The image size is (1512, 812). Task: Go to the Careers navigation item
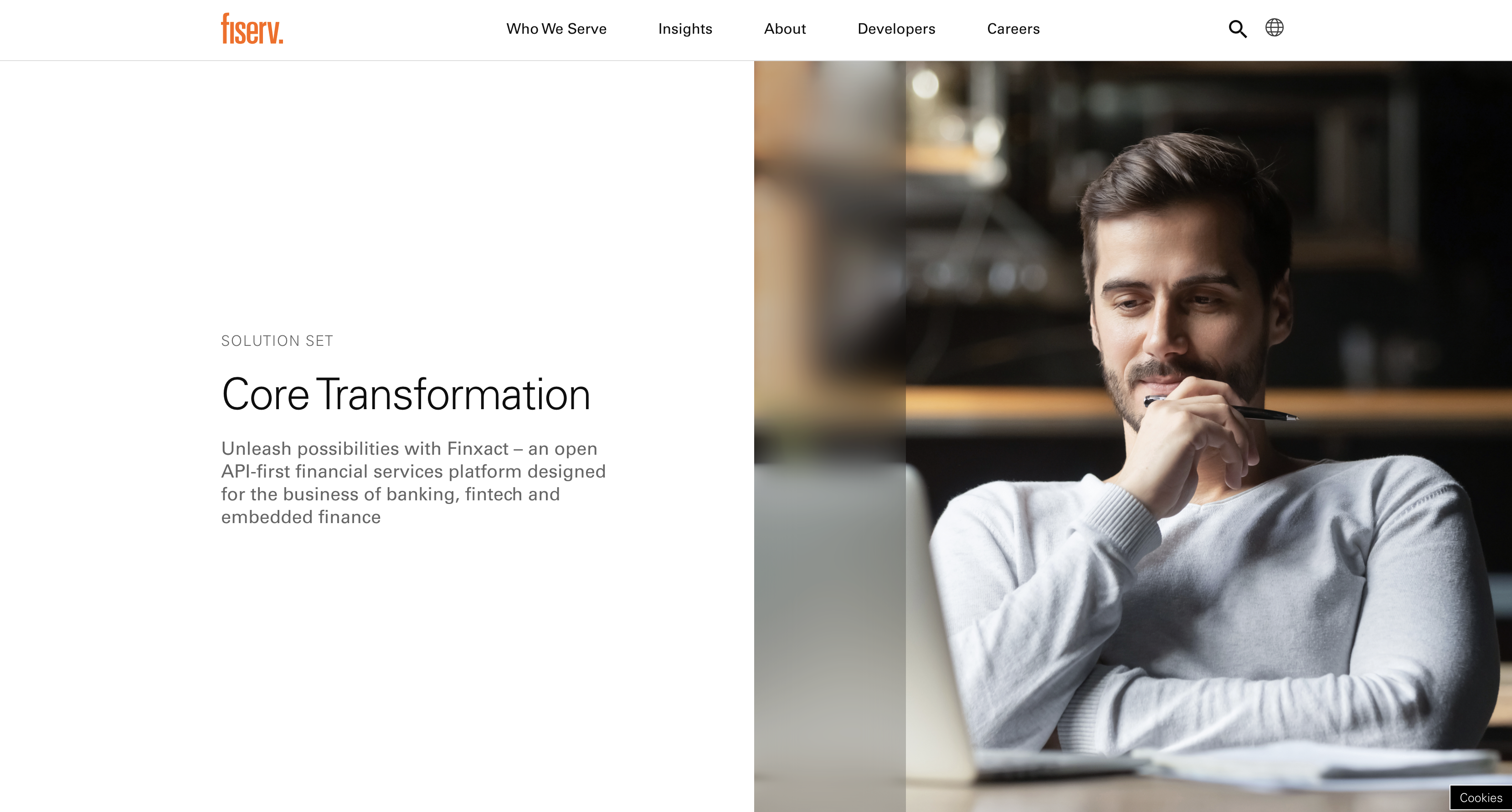[x=1013, y=29]
